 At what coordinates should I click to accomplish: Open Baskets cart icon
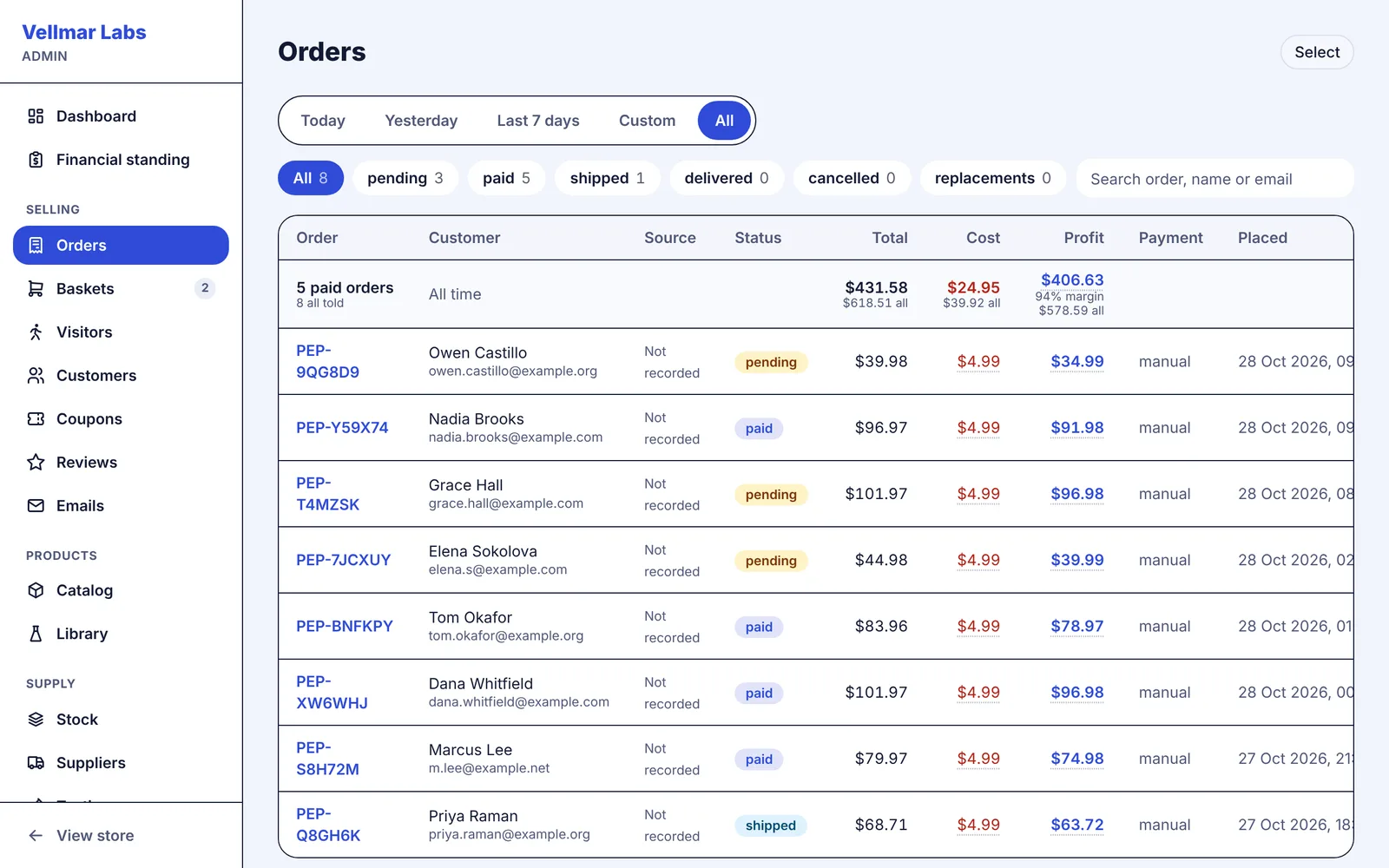[36, 288]
